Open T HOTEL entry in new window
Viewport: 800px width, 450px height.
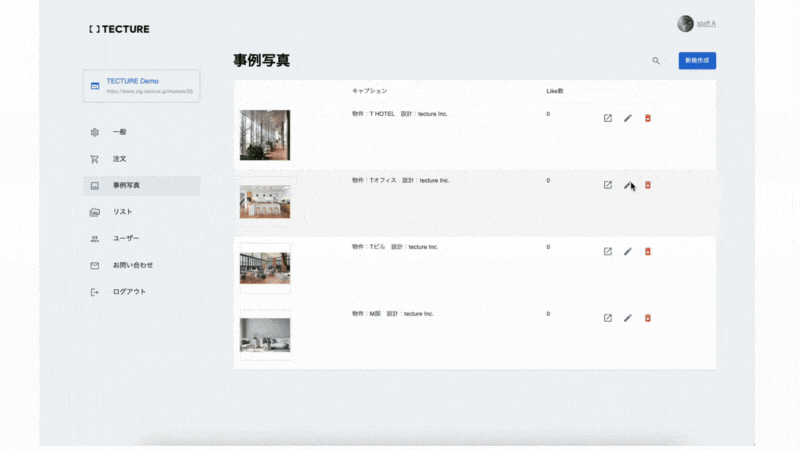click(x=607, y=118)
